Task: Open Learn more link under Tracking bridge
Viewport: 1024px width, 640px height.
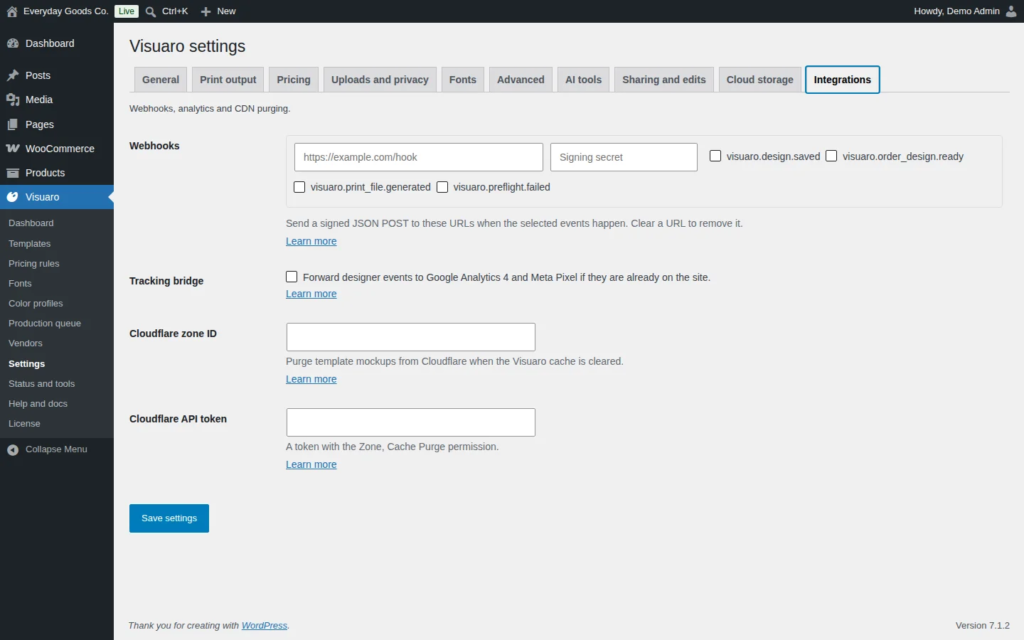Action: (x=311, y=294)
